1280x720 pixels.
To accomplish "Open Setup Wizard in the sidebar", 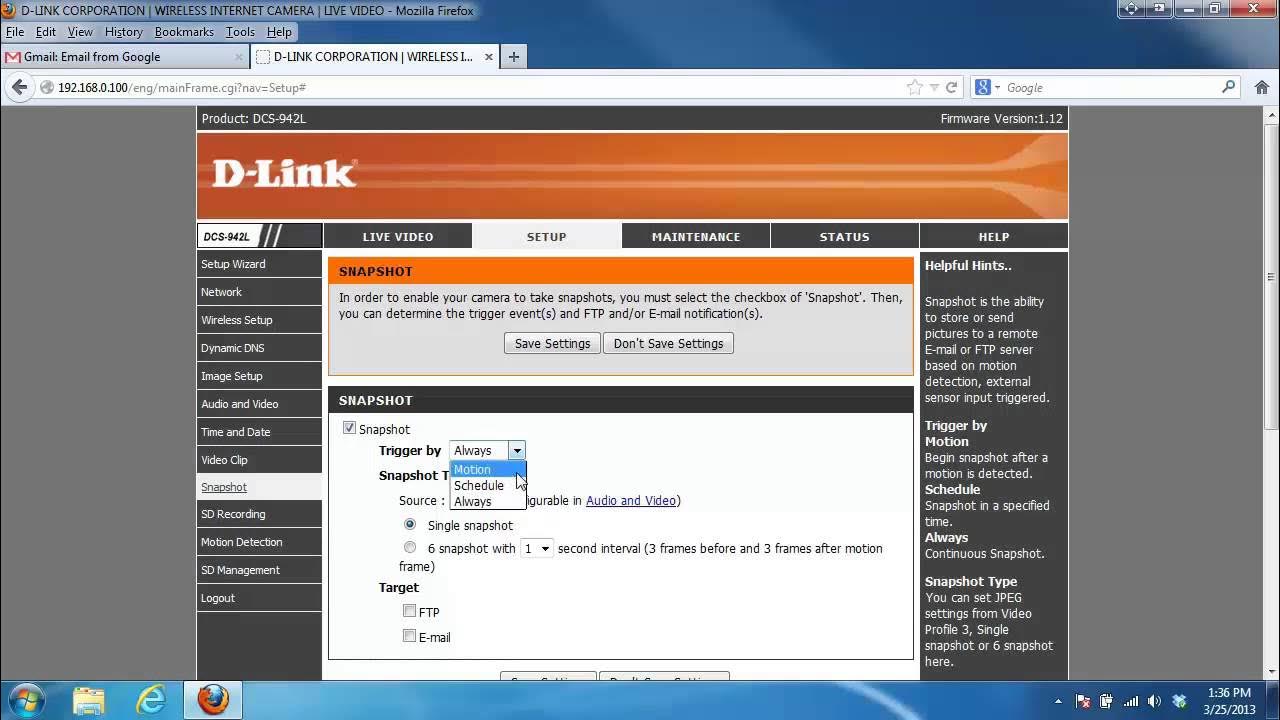I will coord(259,264).
